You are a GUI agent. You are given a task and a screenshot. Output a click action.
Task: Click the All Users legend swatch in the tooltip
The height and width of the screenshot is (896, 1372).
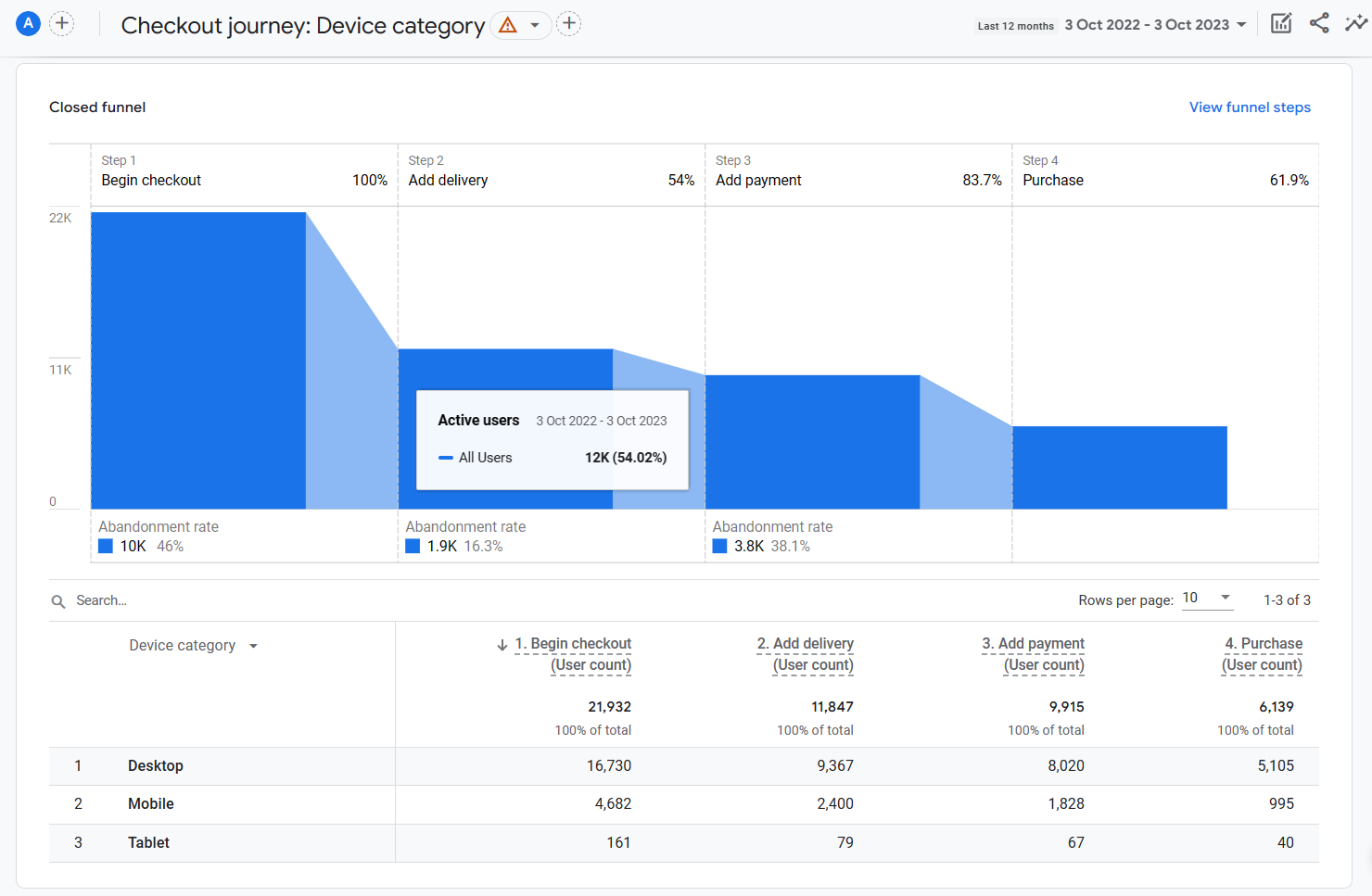pos(446,457)
